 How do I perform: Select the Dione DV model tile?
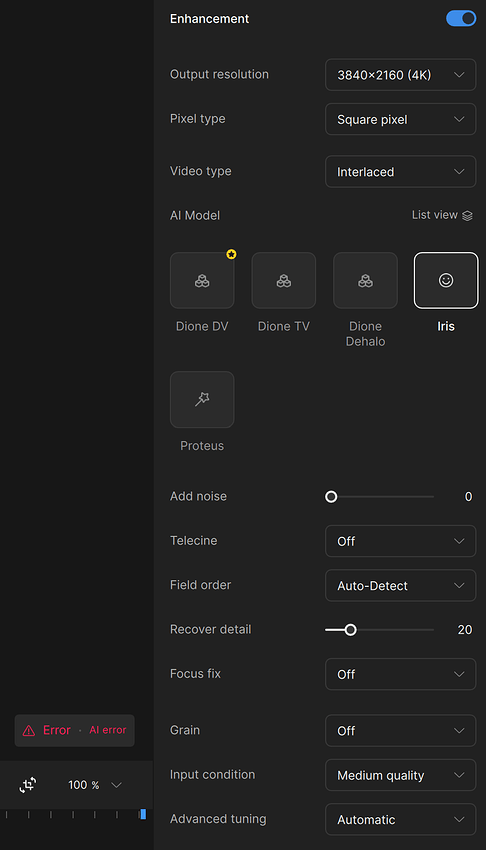(x=202, y=280)
